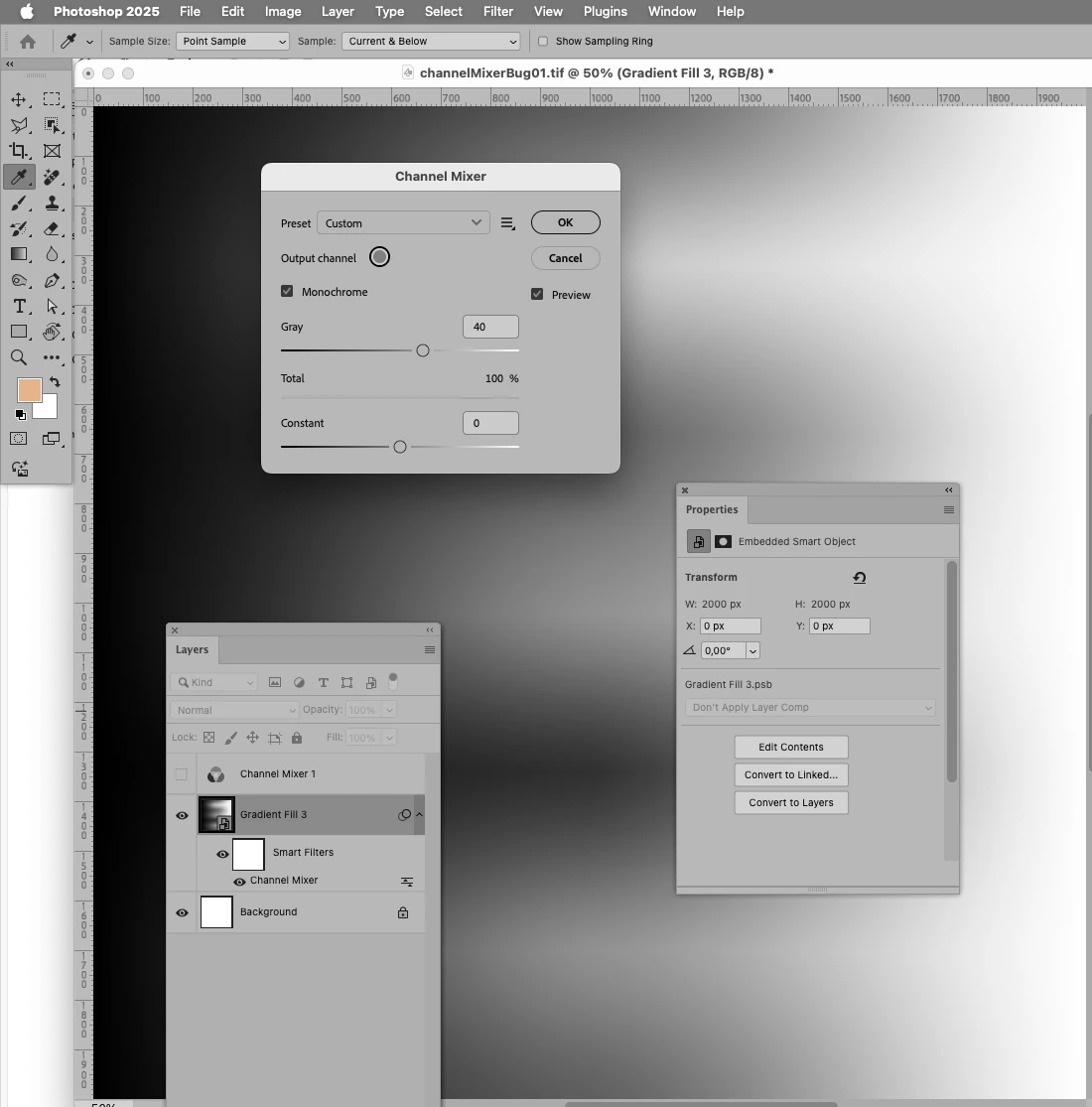Click the Home icon in options bar
1092x1107 pixels.
click(x=28, y=42)
